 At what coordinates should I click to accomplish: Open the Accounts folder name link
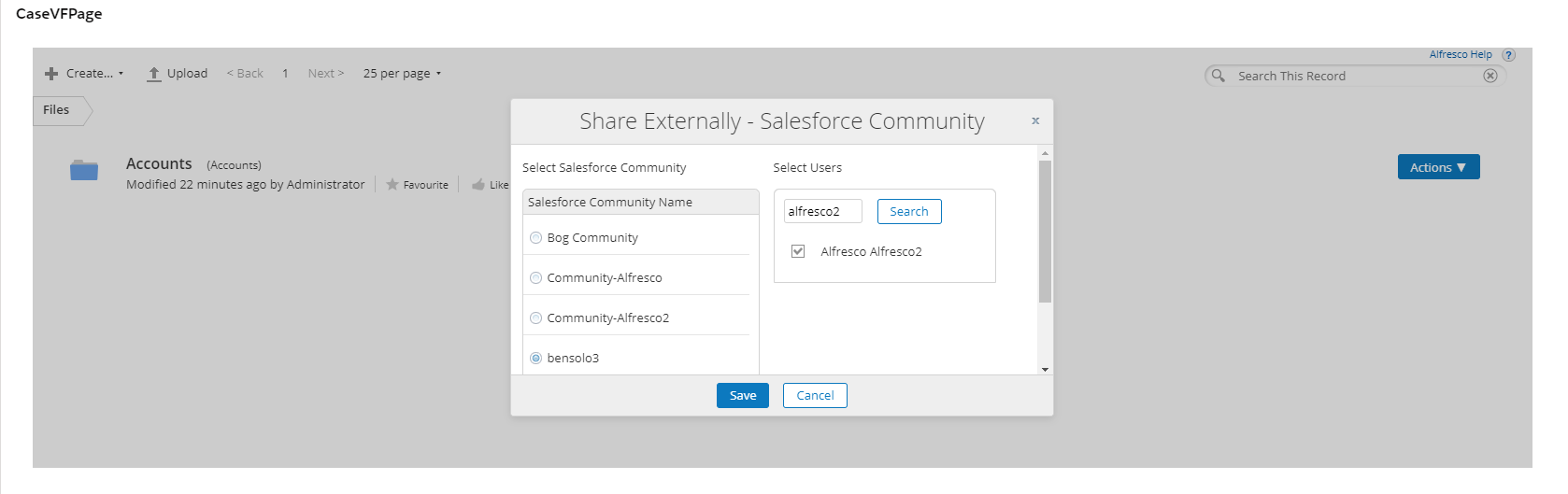[159, 163]
